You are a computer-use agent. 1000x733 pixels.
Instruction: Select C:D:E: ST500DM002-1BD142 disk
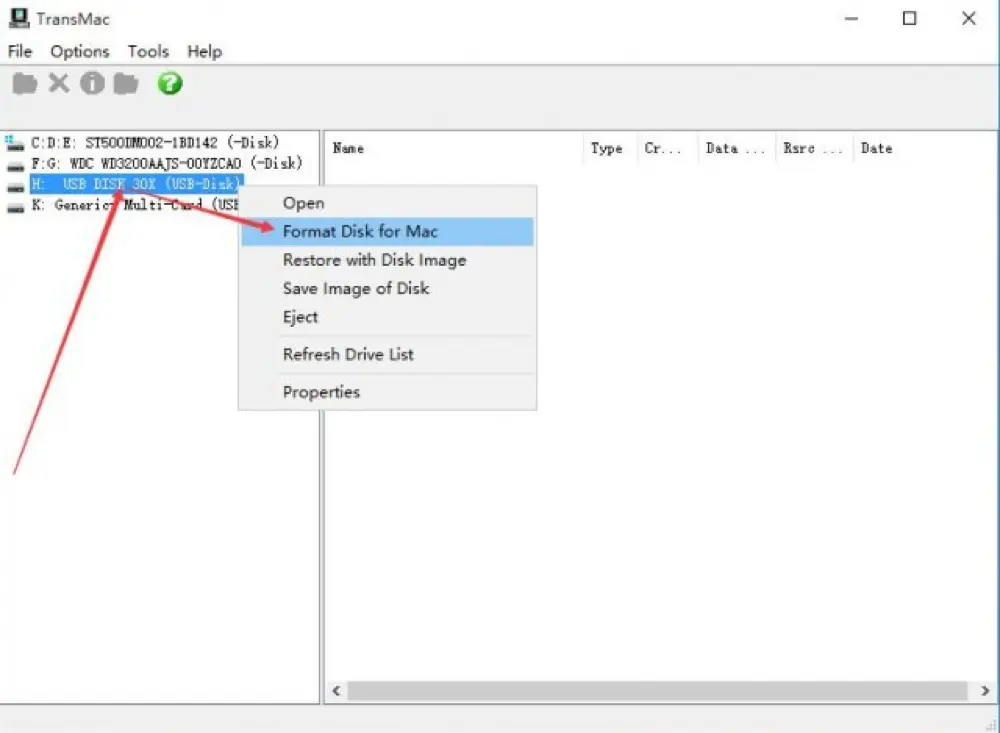(x=155, y=142)
